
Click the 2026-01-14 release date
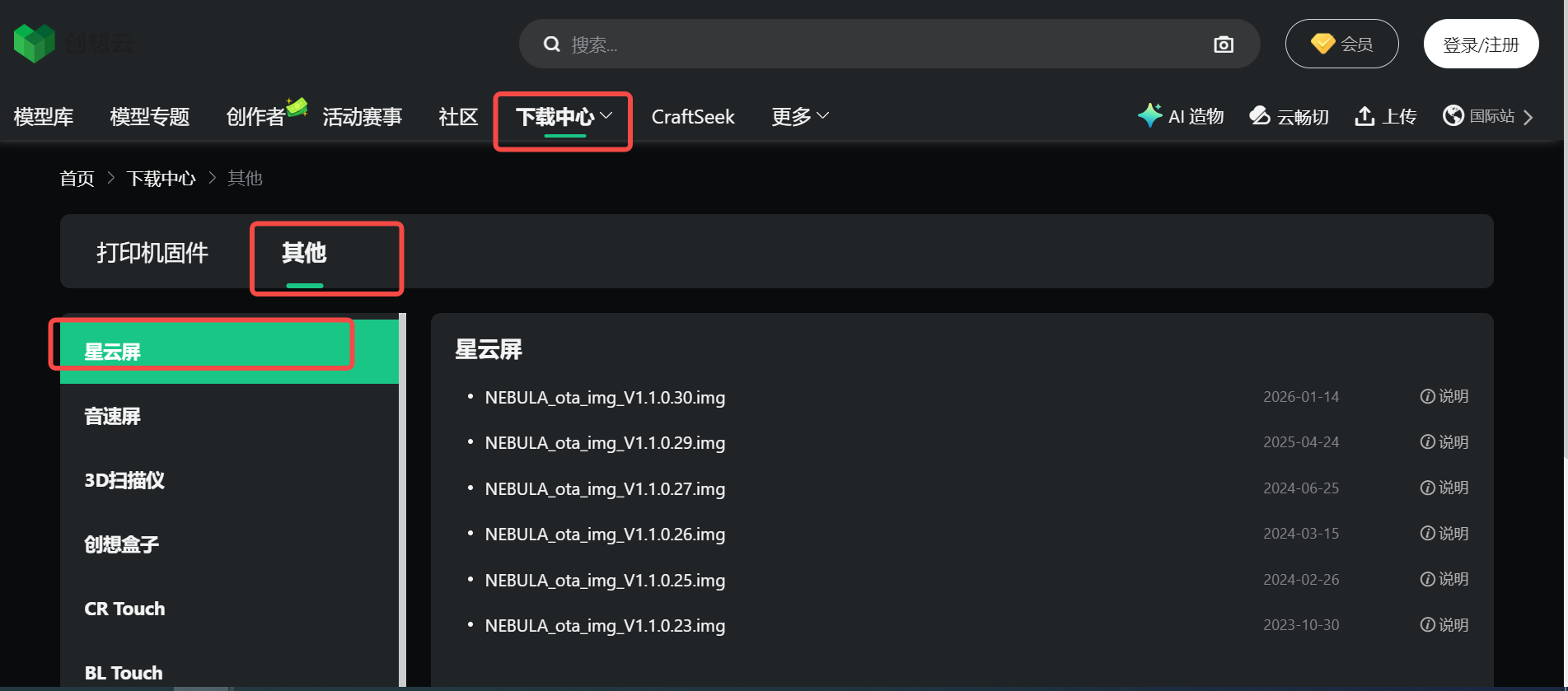coord(1301,397)
